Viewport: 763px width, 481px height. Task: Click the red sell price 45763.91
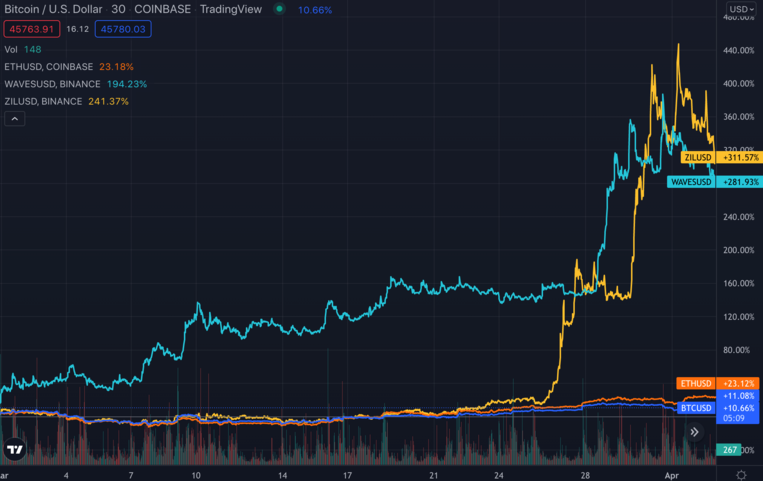click(x=32, y=29)
